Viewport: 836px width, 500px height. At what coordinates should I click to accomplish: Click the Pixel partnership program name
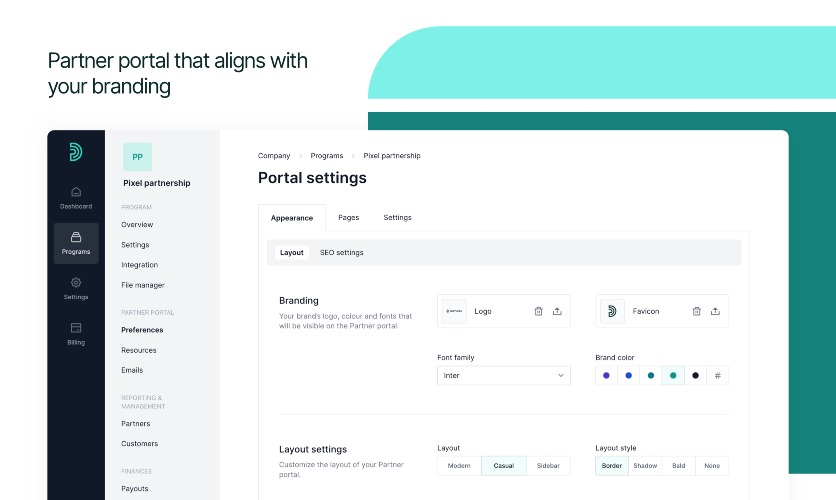point(157,183)
